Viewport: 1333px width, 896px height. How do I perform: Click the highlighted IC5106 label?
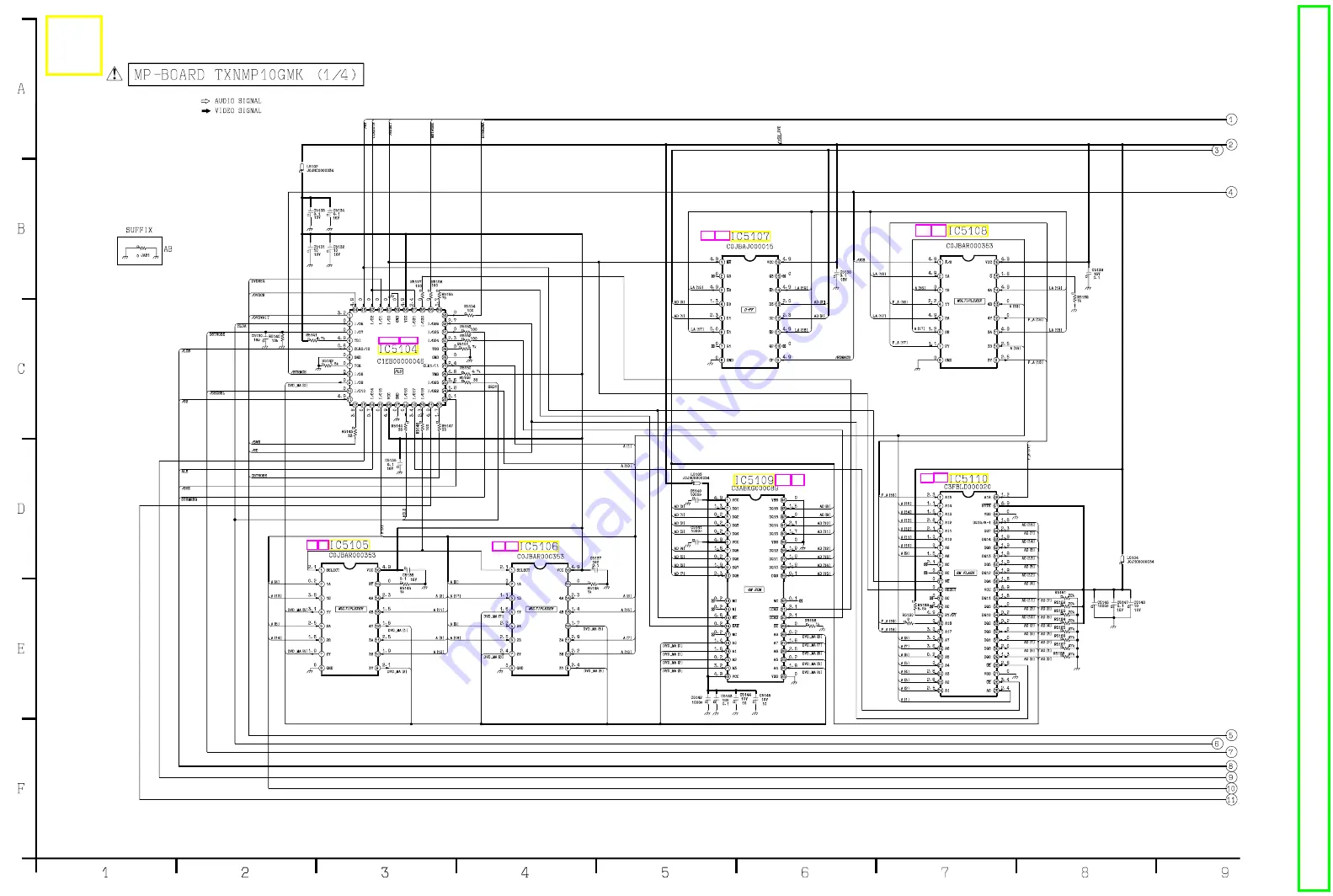click(538, 547)
